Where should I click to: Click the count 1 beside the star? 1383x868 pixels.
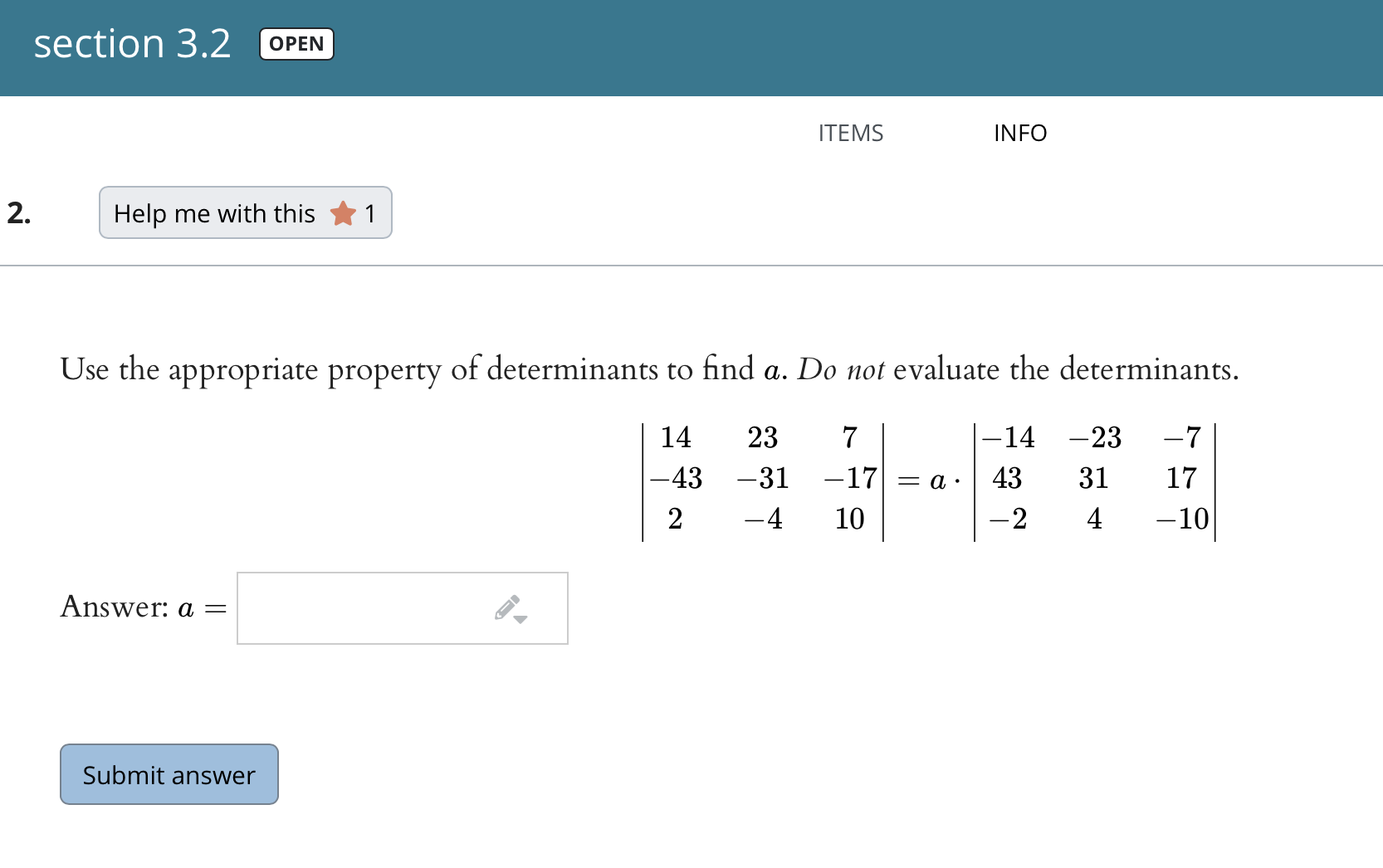click(370, 213)
